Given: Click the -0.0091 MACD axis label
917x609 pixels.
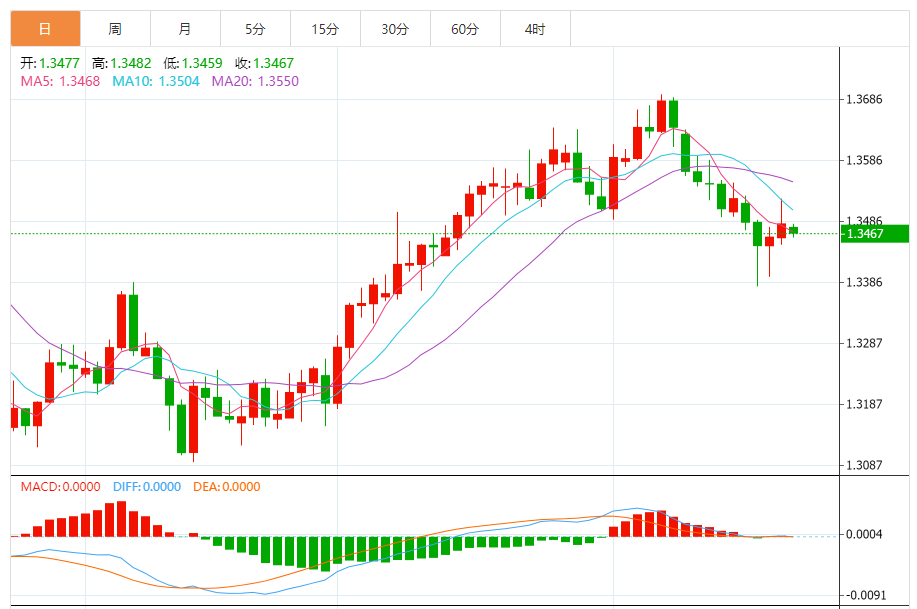Looking at the screenshot, I should coord(866,595).
